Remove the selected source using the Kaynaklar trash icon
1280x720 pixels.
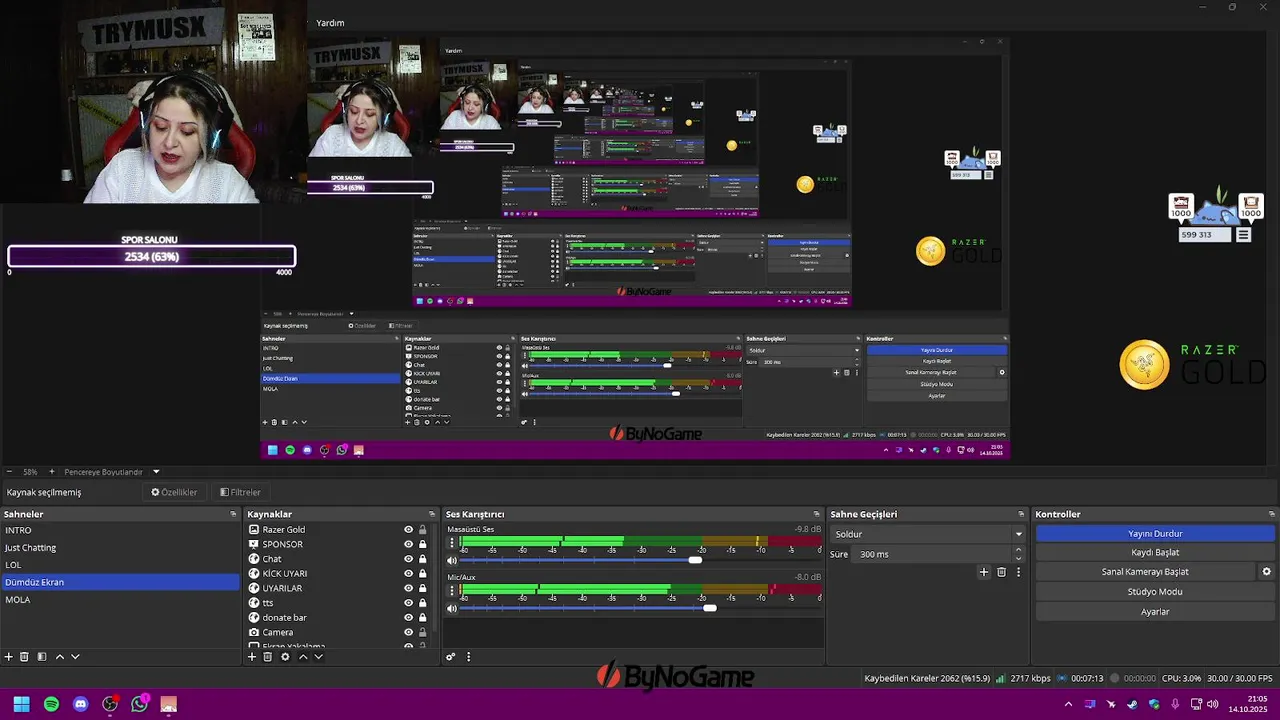coord(268,657)
